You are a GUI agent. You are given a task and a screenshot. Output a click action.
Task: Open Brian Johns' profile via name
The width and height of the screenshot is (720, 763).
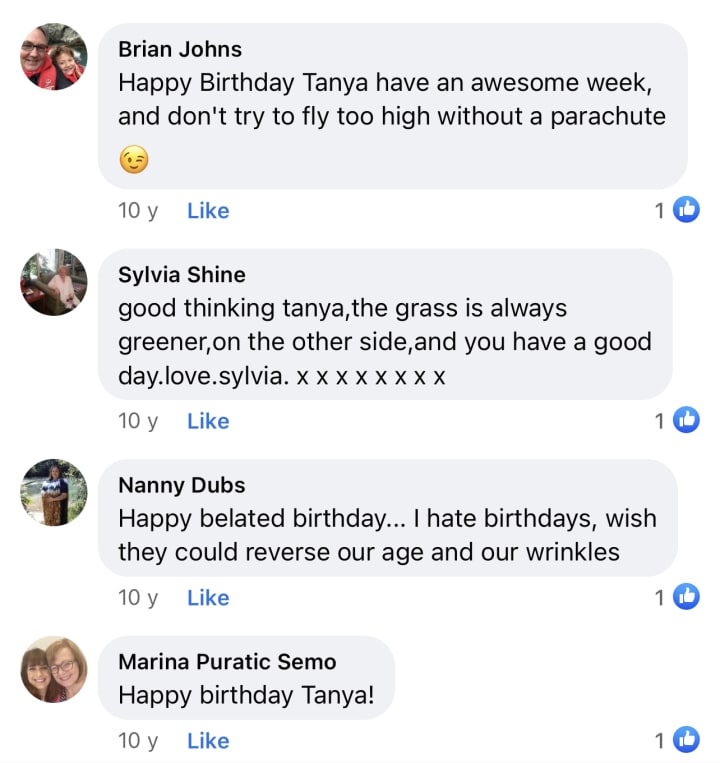click(180, 49)
